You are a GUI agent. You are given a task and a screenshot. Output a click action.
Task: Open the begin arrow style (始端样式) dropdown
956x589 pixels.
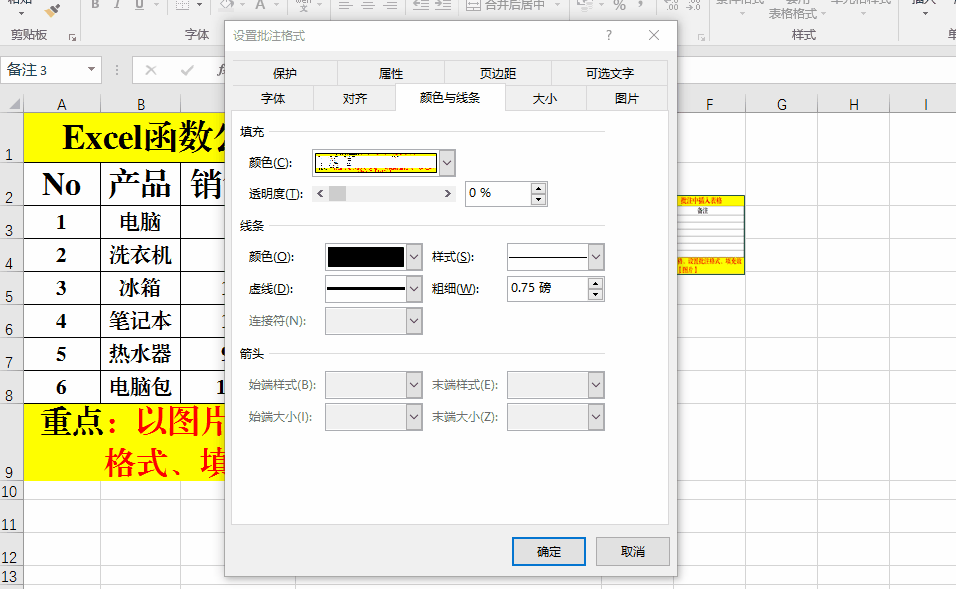point(414,385)
